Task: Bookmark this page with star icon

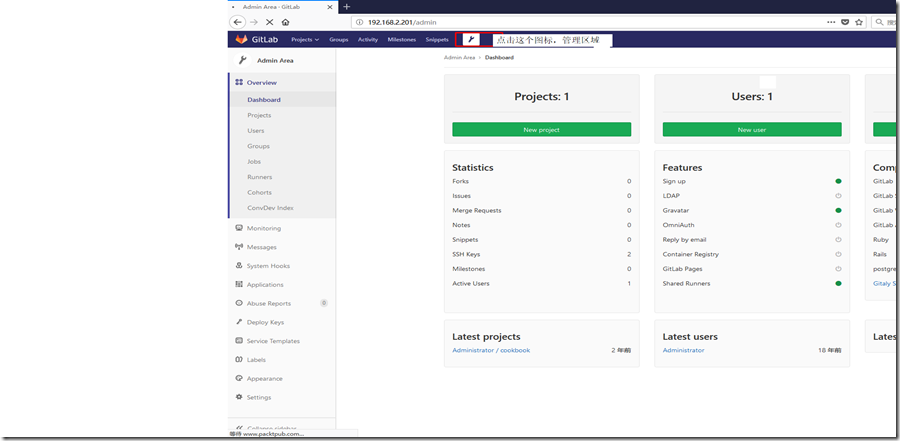Action: tap(859, 22)
